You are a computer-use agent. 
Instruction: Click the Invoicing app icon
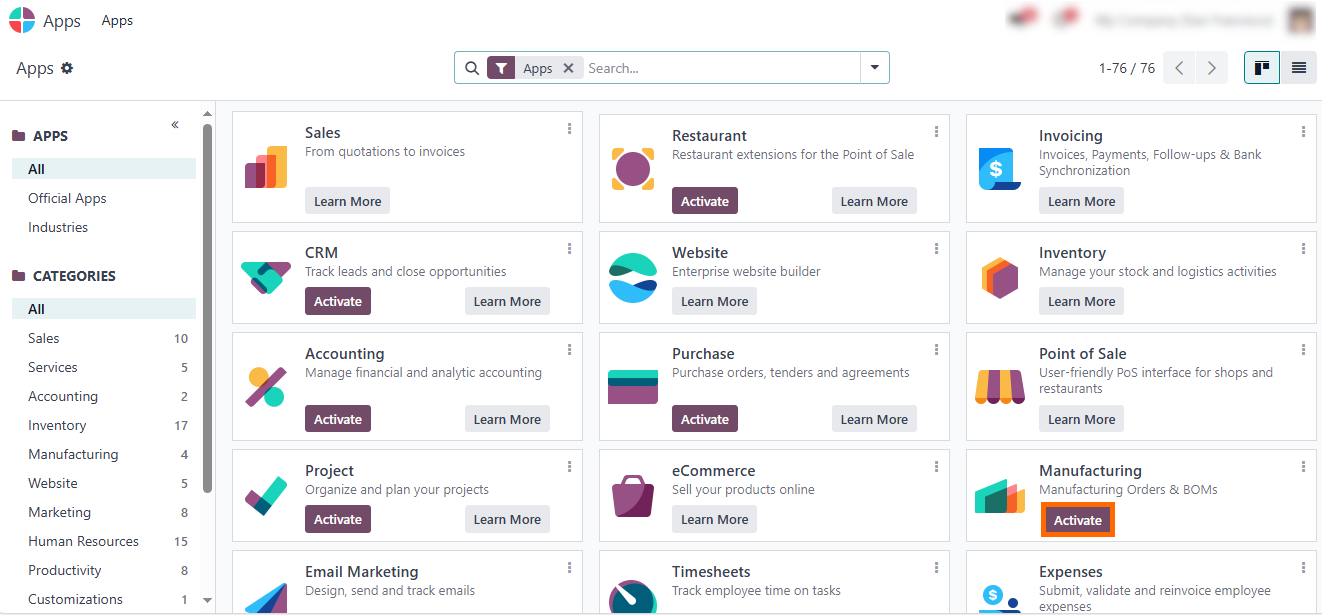pyautogui.click(x=1000, y=168)
